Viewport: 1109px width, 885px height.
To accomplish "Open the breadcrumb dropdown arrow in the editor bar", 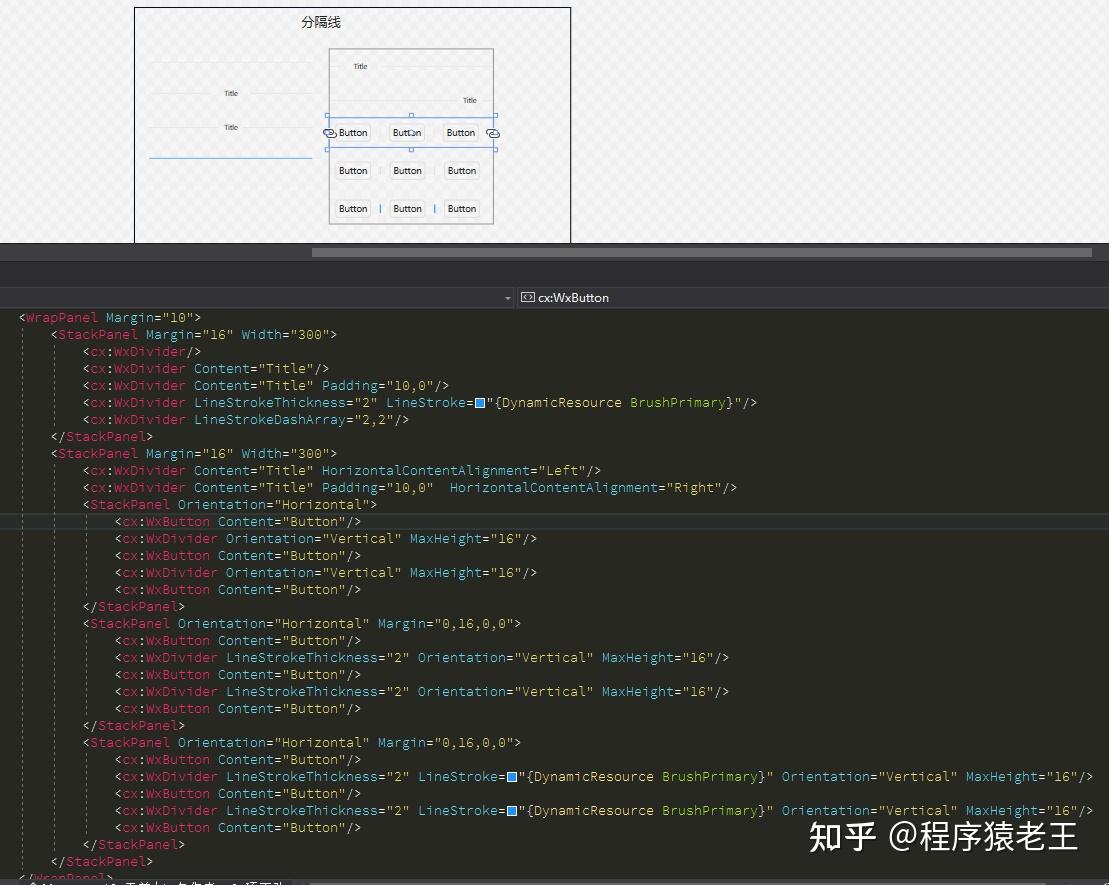I will coord(507,298).
